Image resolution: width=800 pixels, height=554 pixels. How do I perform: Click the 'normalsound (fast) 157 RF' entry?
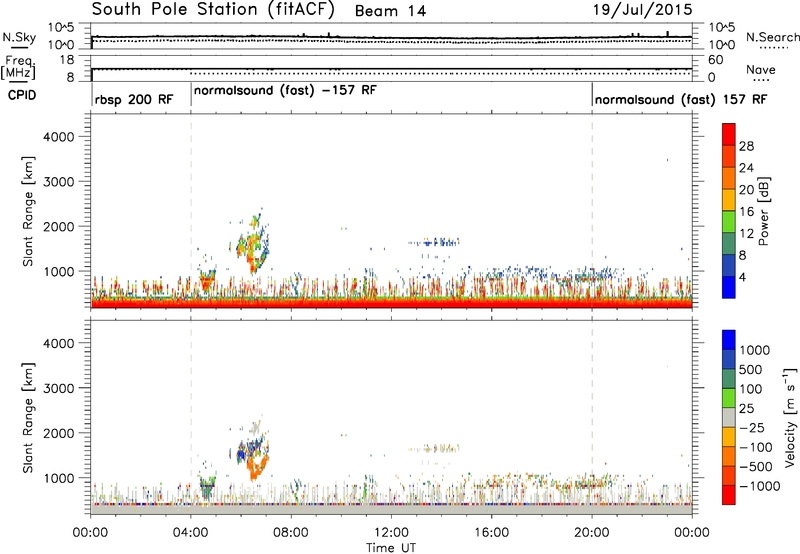pyautogui.click(x=681, y=99)
